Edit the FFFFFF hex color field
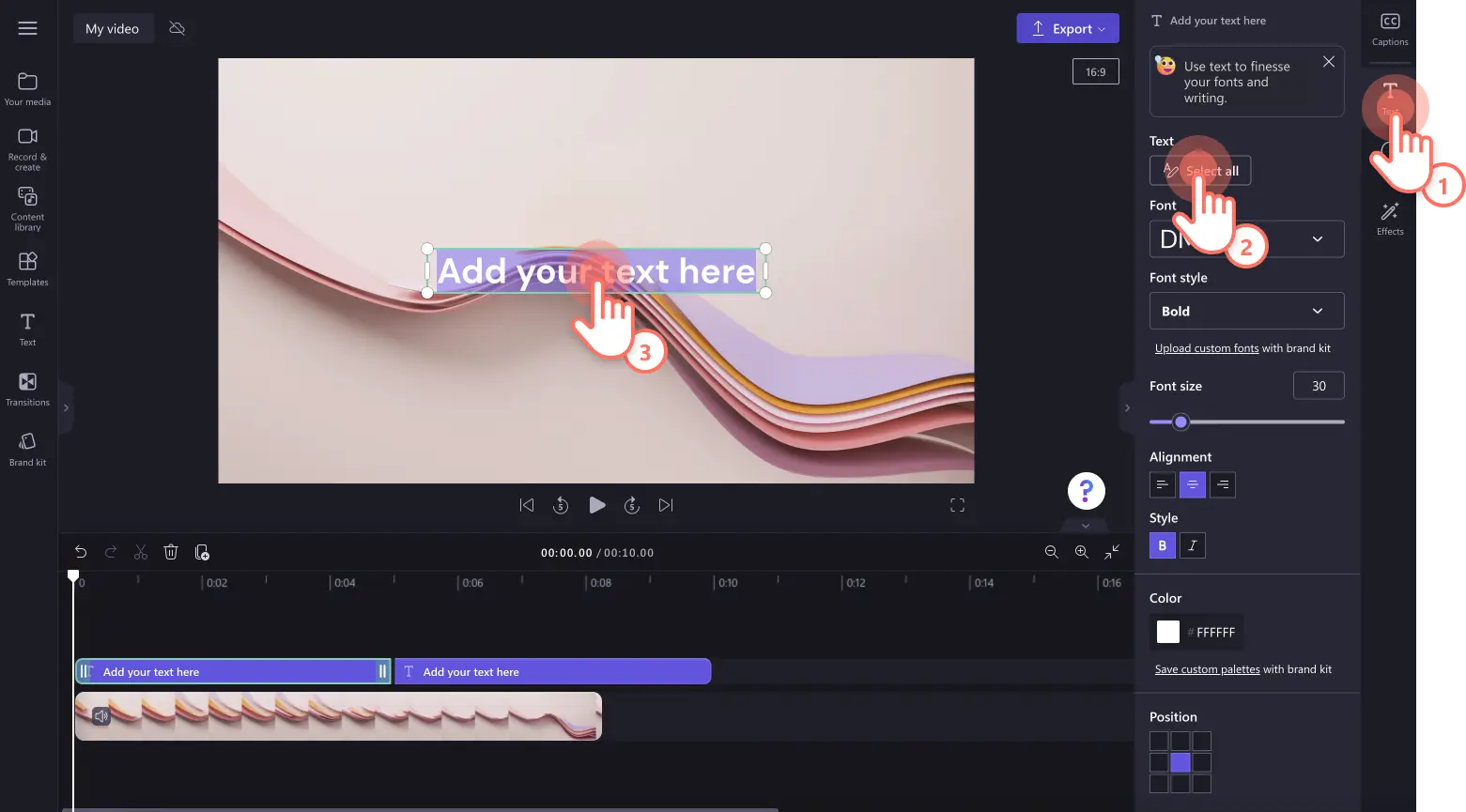This screenshot has width=1466, height=812. click(x=1215, y=633)
